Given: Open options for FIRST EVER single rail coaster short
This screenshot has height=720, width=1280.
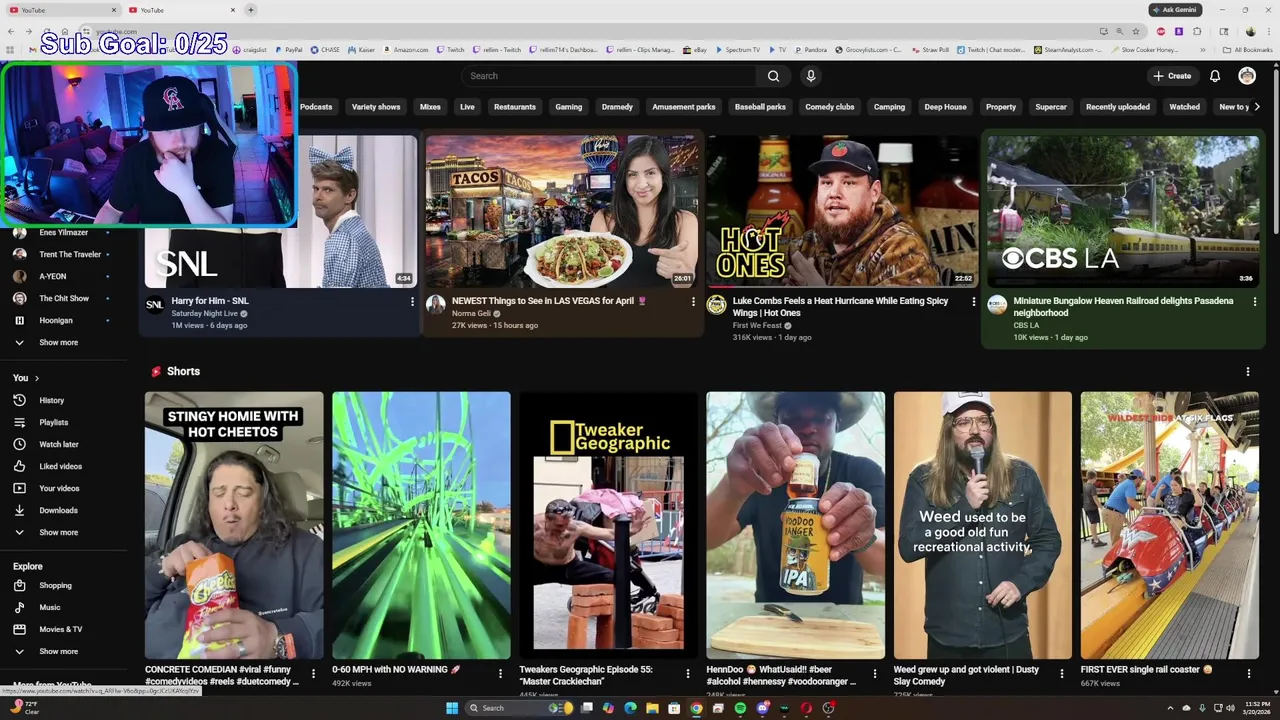Looking at the screenshot, I should tap(1248, 674).
